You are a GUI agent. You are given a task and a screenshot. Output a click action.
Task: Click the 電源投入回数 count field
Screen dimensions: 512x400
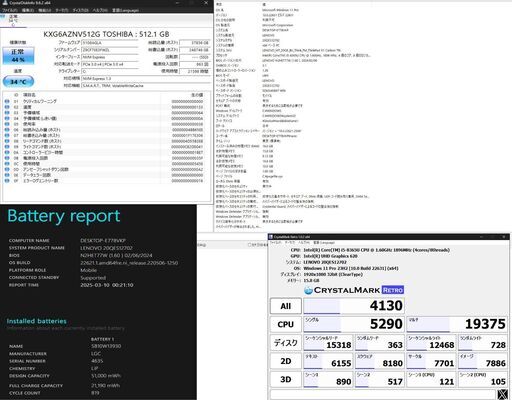195,64
